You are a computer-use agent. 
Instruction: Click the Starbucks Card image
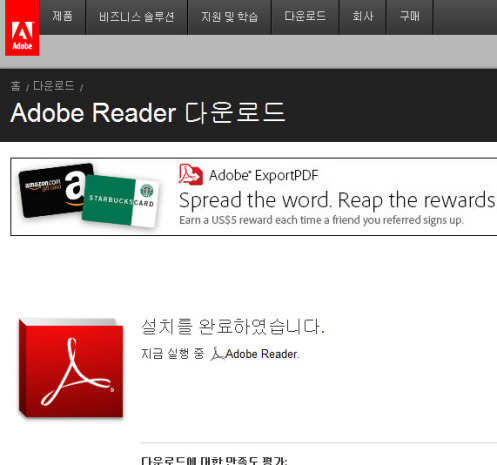(x=121, y=201)
